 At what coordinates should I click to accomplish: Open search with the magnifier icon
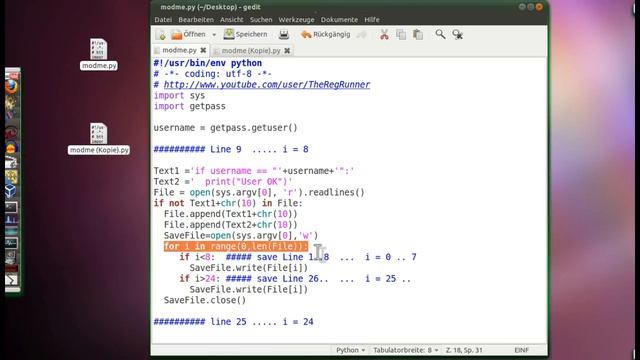pyautogui.click(x=440, y=34)
